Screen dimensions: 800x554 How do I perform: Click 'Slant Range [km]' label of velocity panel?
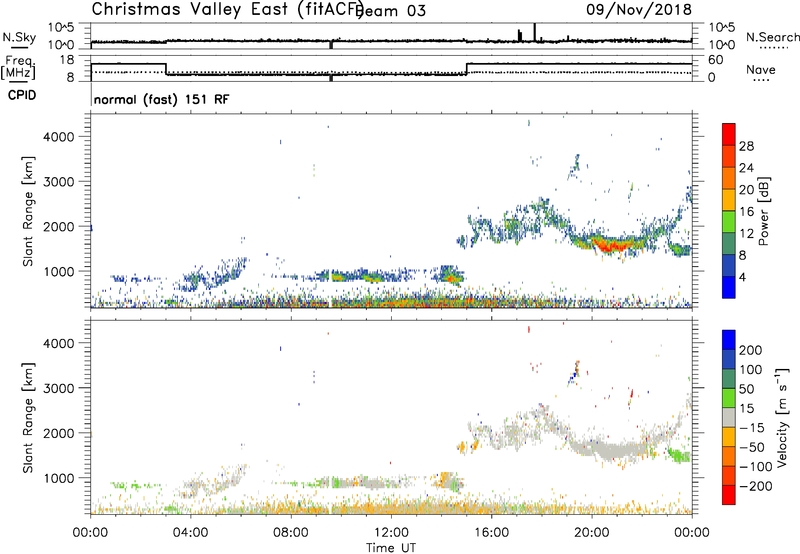(x=28, y=418)
